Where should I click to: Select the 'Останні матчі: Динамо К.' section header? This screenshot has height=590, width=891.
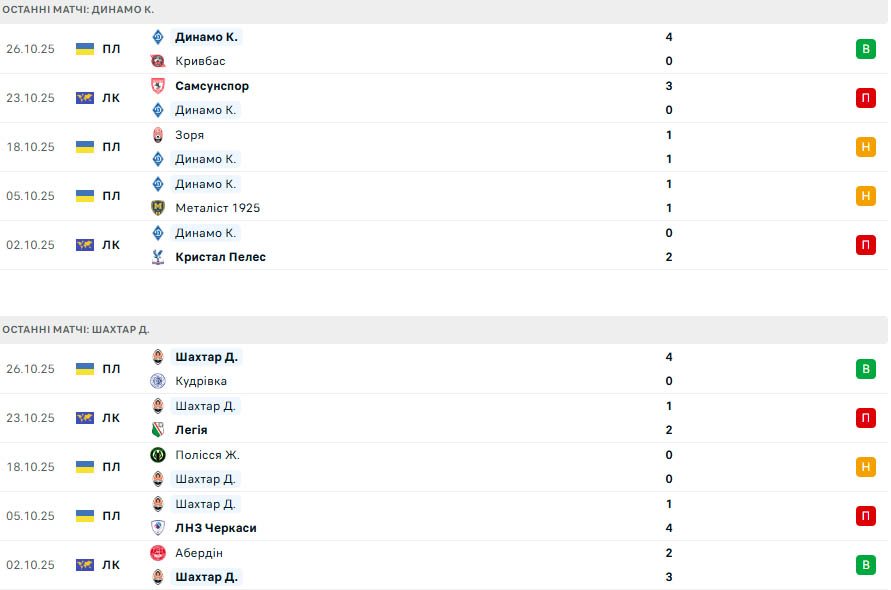point(78,9)
